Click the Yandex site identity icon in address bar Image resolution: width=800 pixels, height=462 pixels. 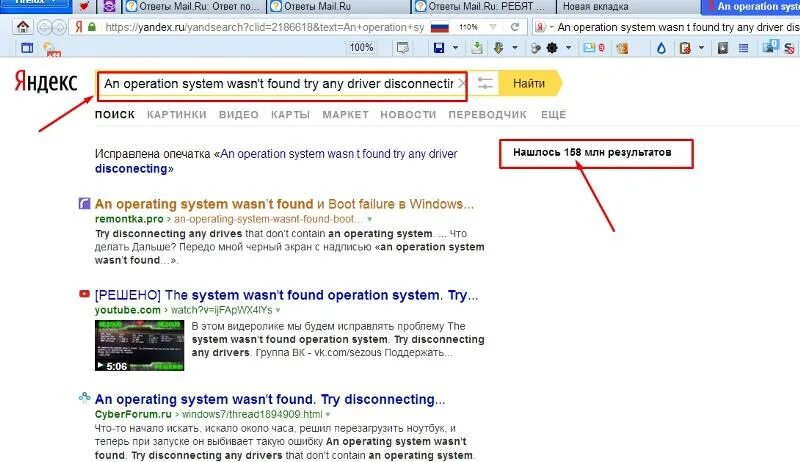click(79, 27)
